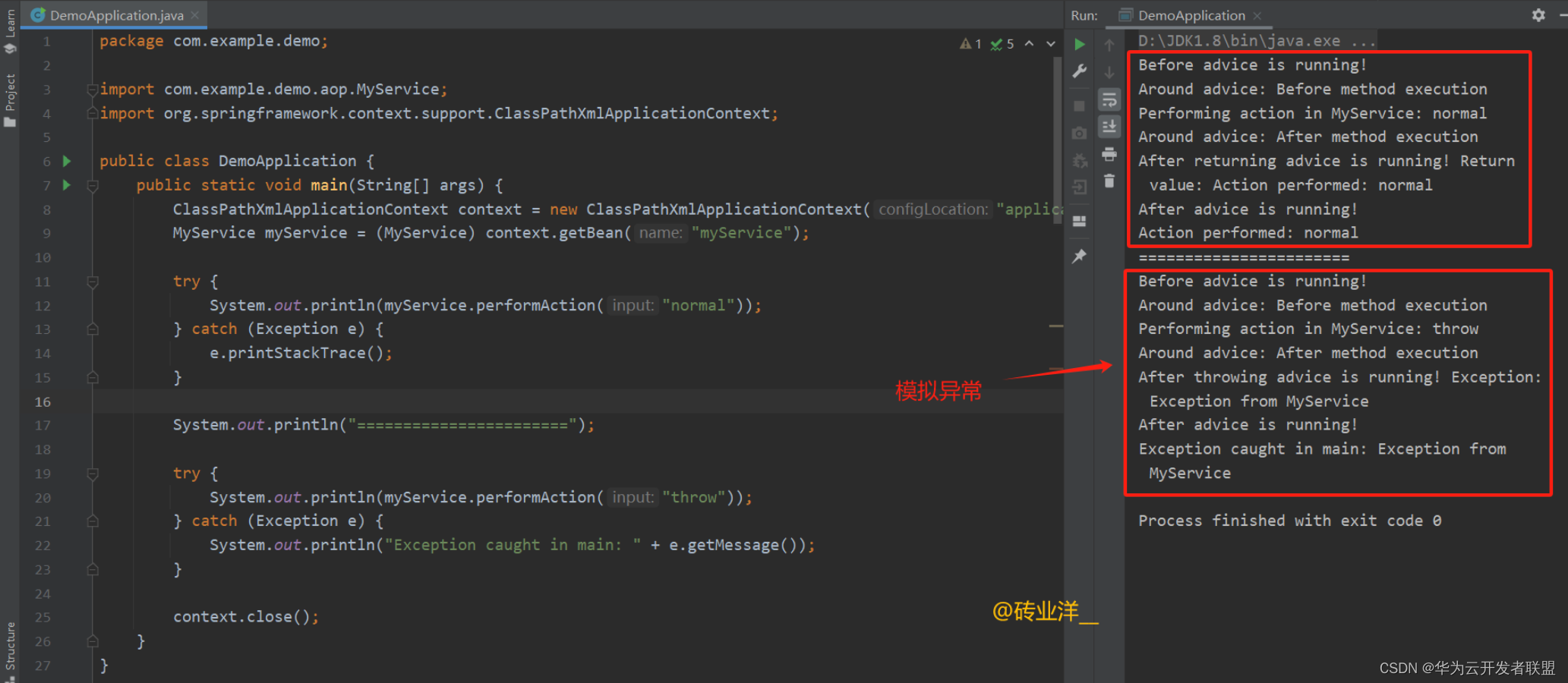The width and height of the screenshot is (1568, 683).
Task: Toggle scroll to end in console output
Action: (x=1109, y=127)
